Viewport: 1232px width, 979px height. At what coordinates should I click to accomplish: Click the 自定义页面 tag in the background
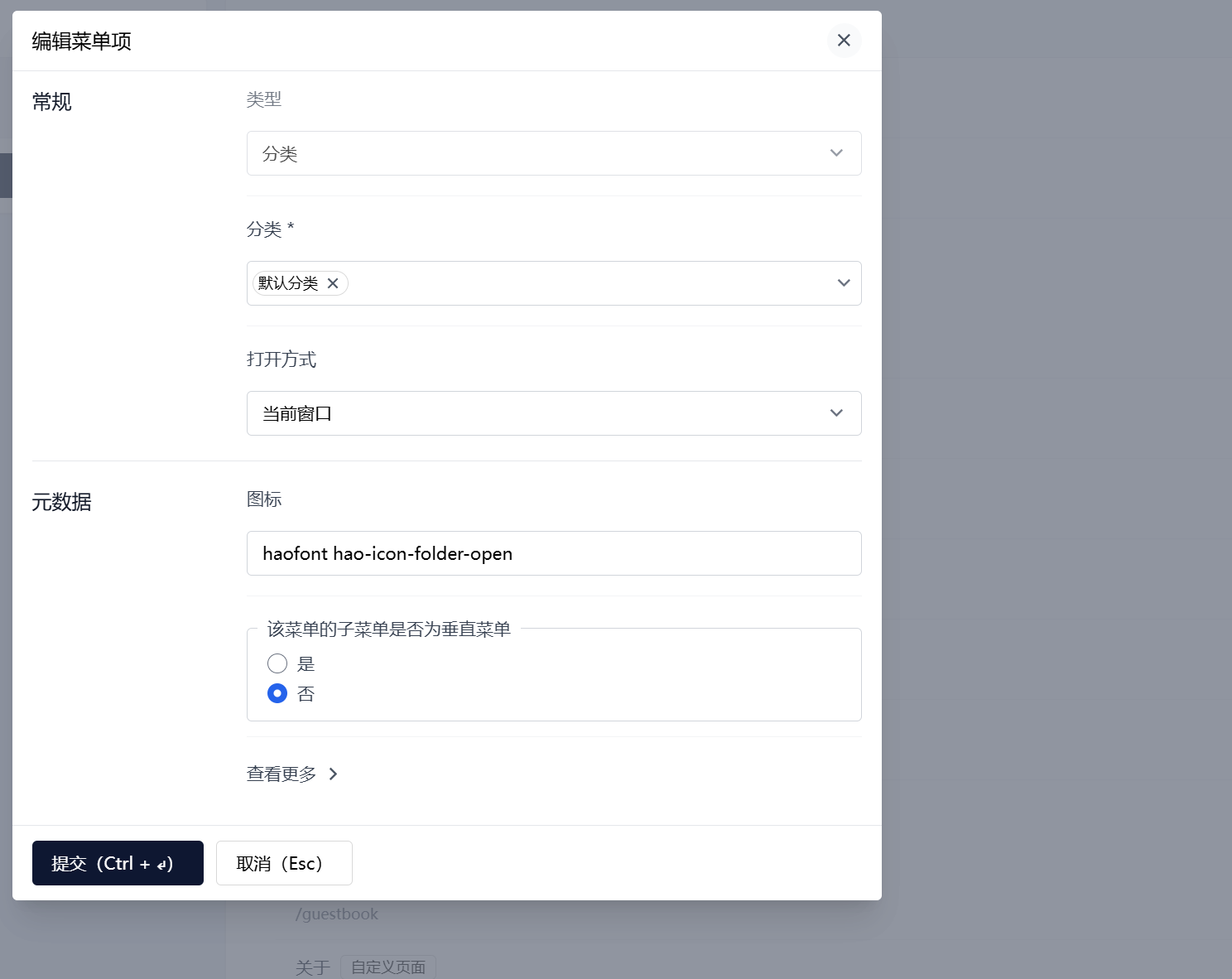388,967
